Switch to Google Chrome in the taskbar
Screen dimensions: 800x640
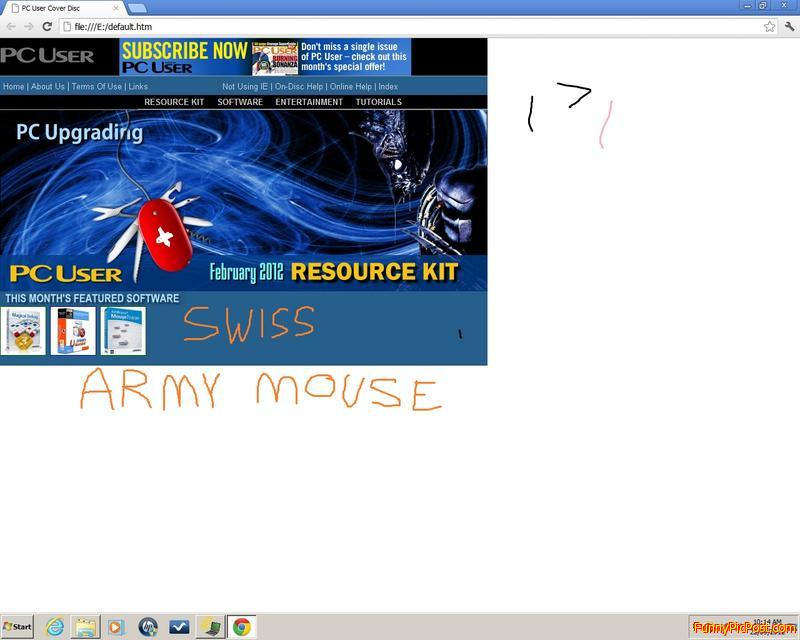(x=242, y=627)
